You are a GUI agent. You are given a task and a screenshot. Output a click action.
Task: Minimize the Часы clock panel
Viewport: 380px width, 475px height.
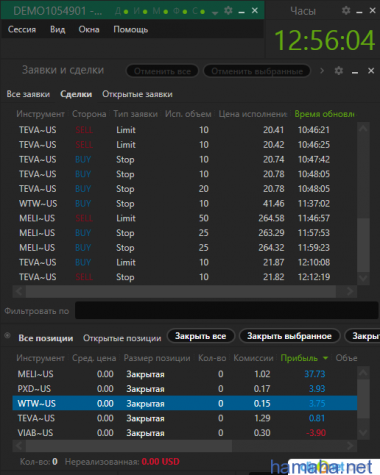(x=359, y=12)
